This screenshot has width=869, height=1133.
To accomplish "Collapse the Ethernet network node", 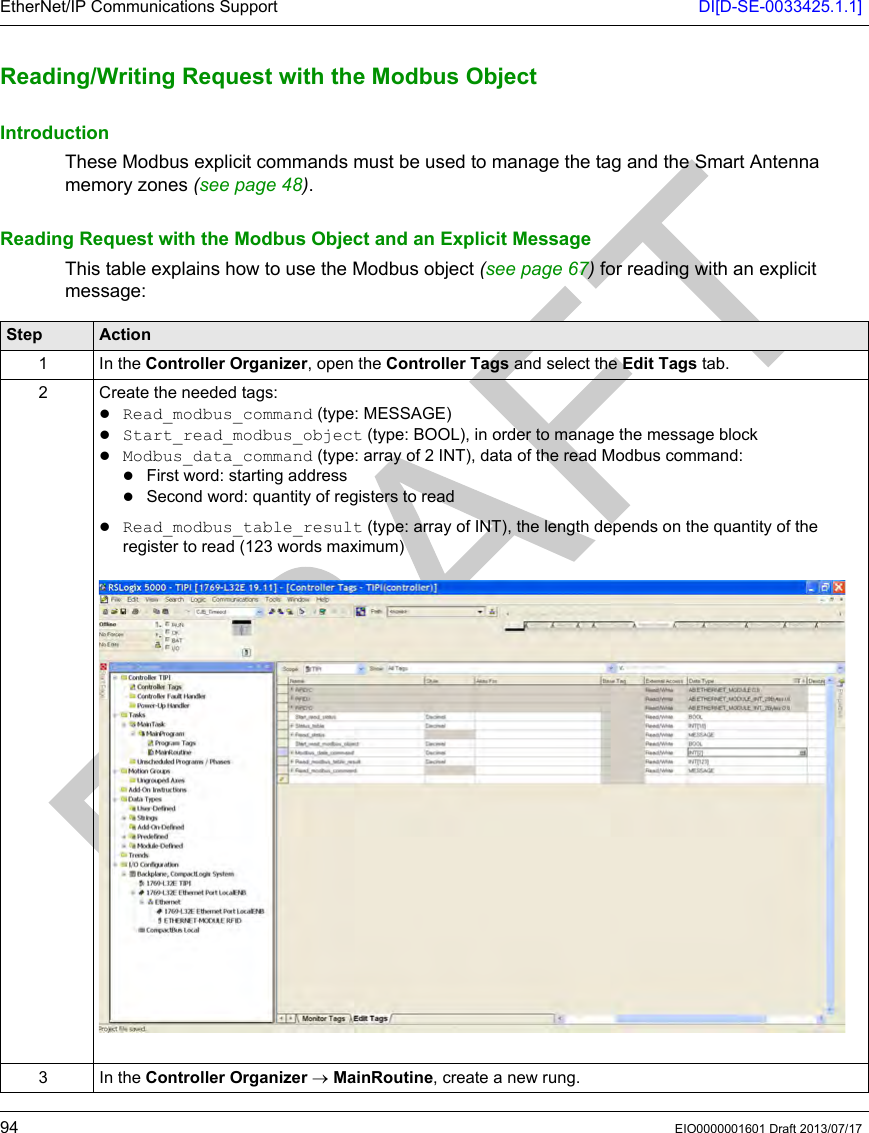I will tap(142, 902).
